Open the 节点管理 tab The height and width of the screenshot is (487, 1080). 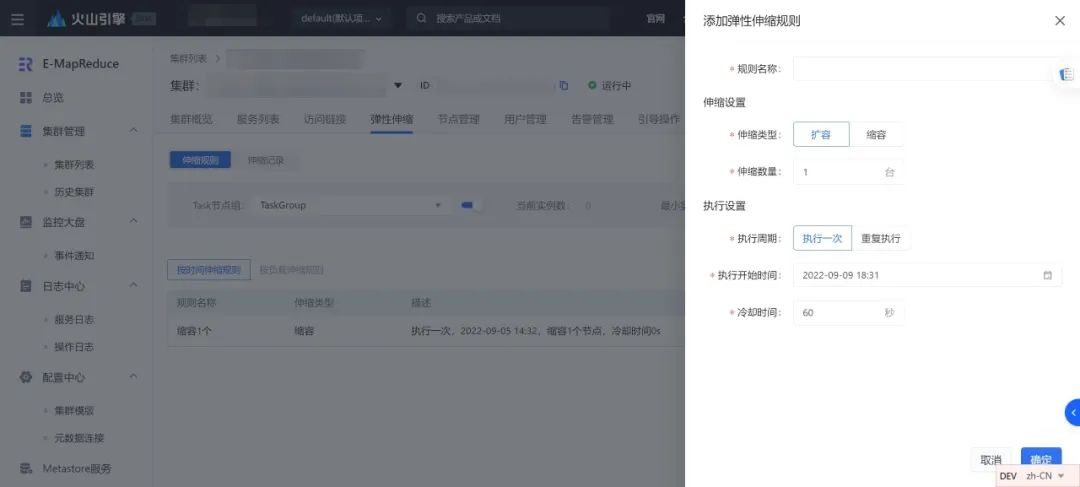coord(459,118)
